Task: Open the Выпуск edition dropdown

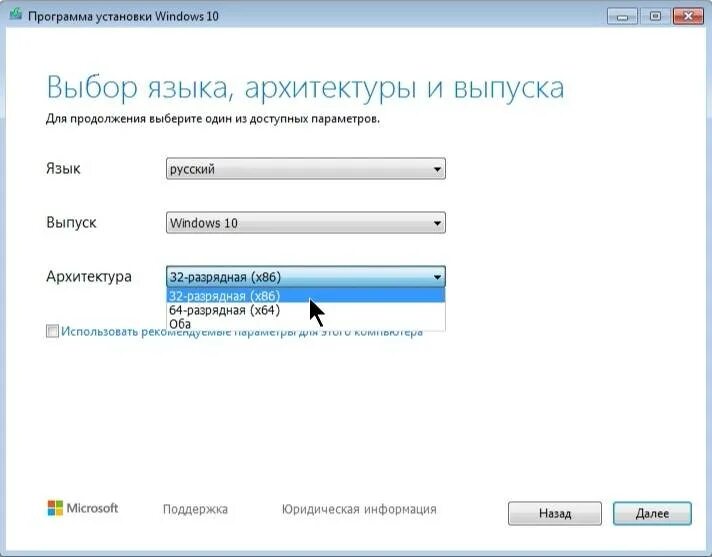Action: click(306, 223)
